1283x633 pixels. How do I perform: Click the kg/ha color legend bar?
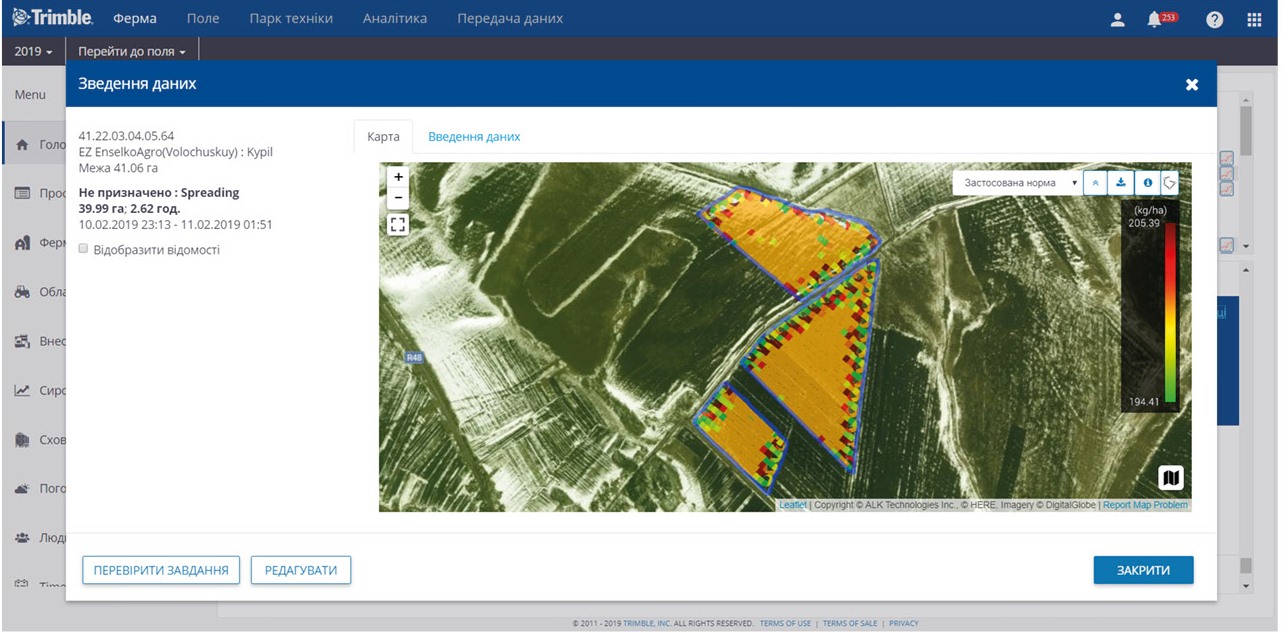coord(1170,310)
